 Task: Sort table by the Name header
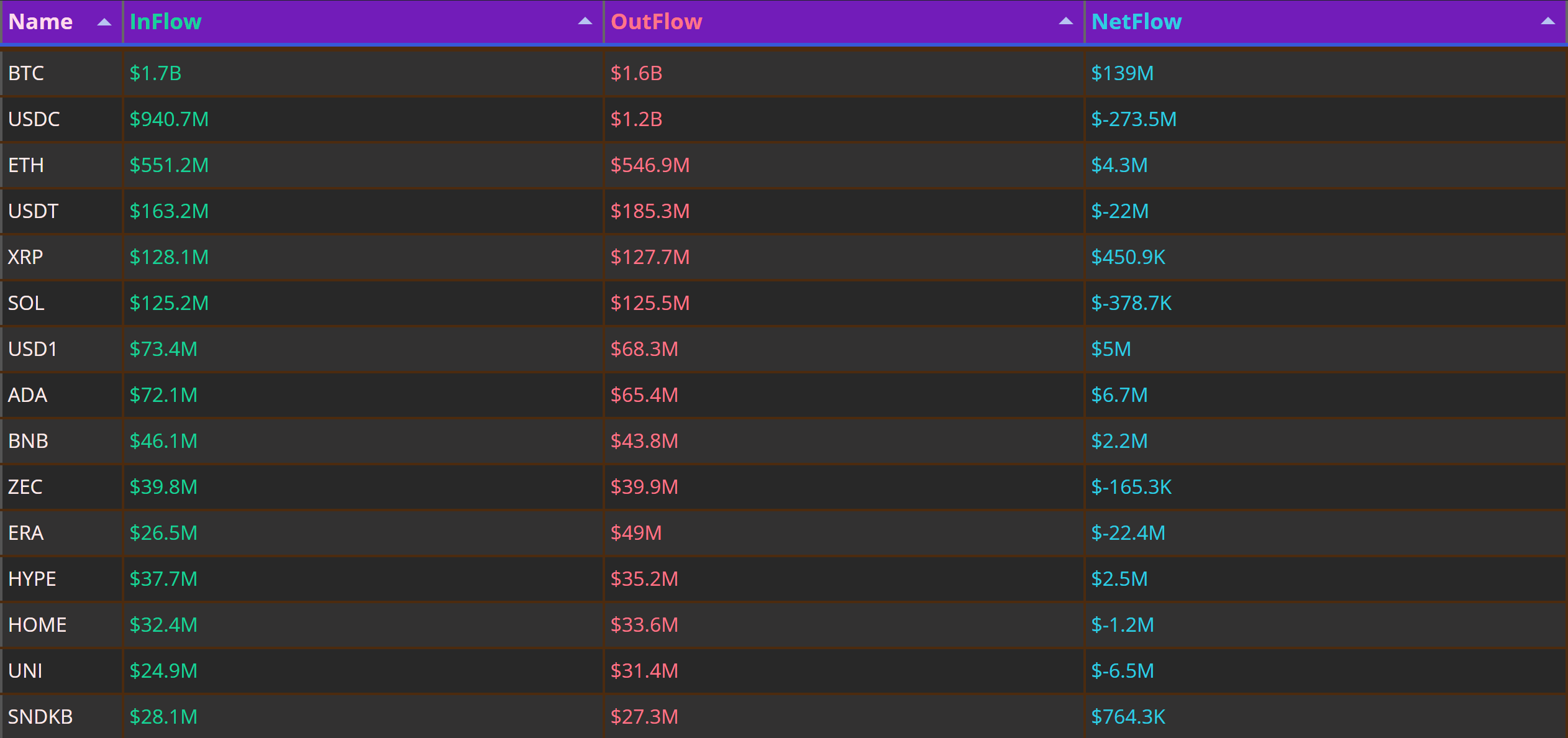[x=40, y=22]
